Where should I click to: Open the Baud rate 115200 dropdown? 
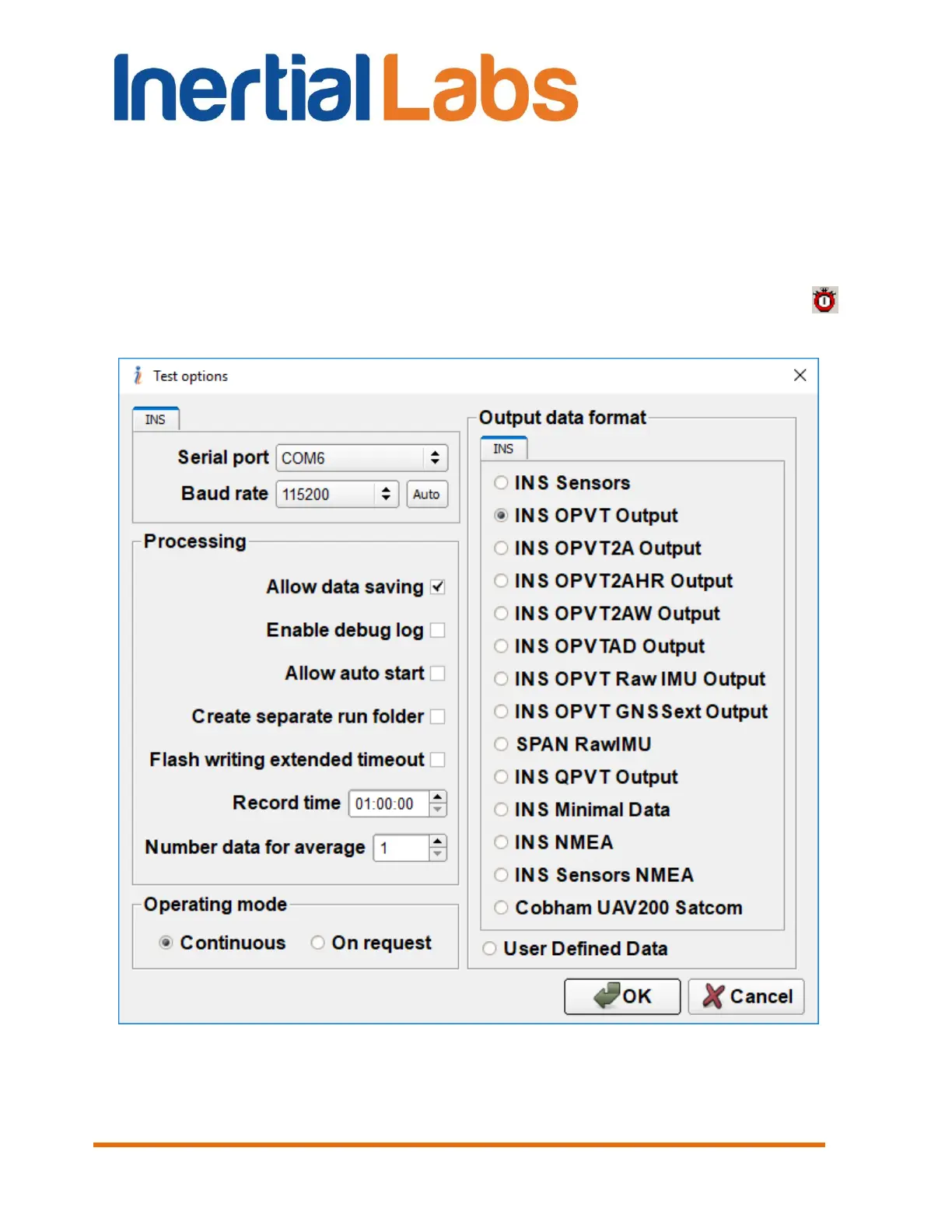(x=337, y=494)
